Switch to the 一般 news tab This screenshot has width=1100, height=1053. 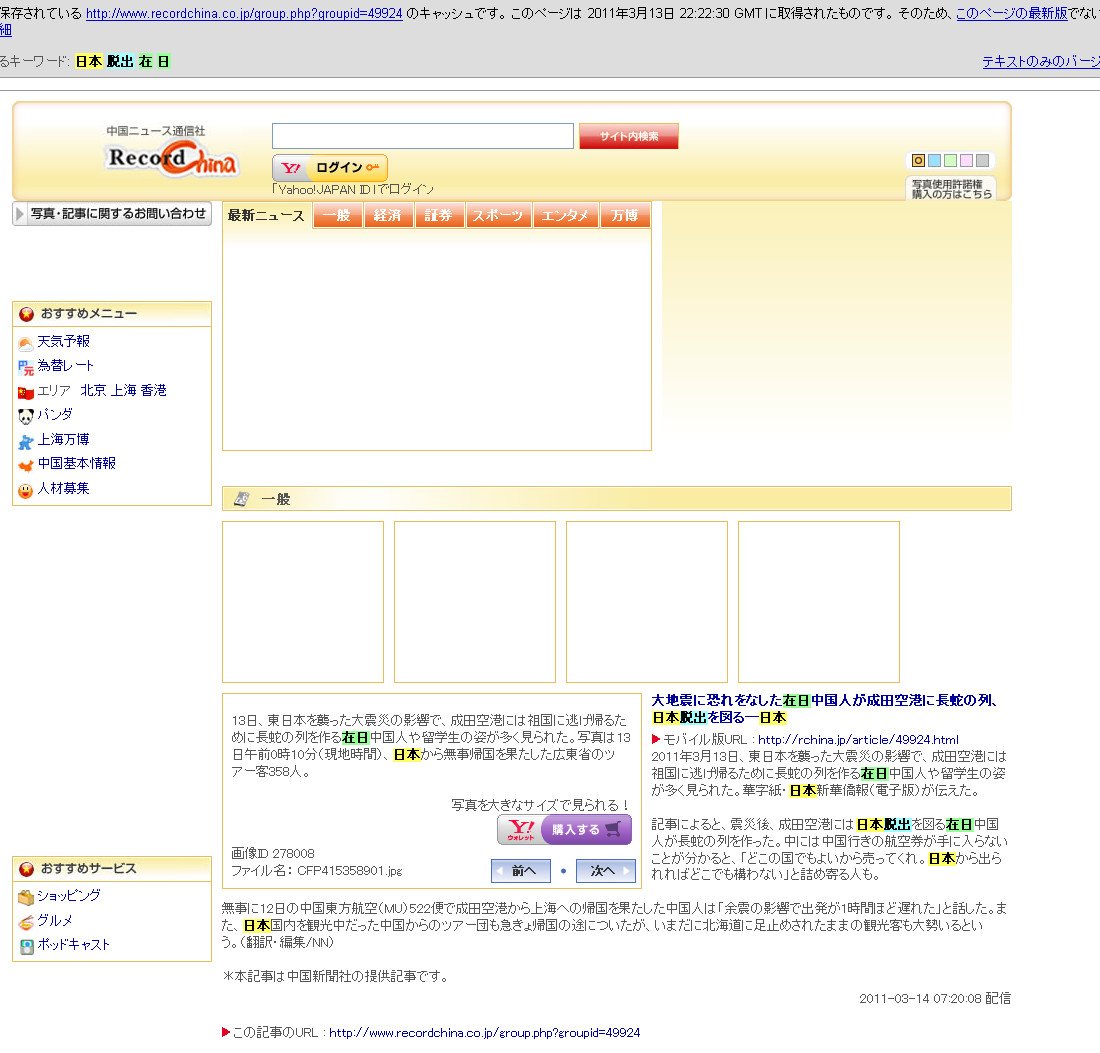(x=337, y=215)
